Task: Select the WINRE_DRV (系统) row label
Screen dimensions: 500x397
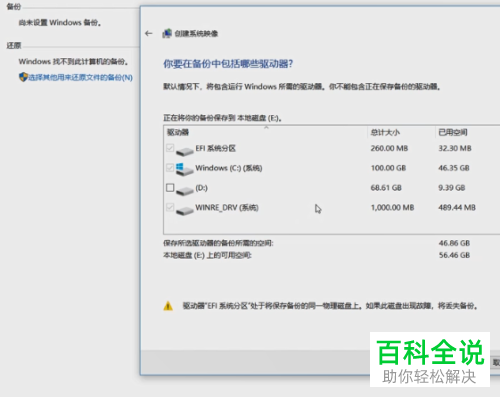Action: (227, 208)
